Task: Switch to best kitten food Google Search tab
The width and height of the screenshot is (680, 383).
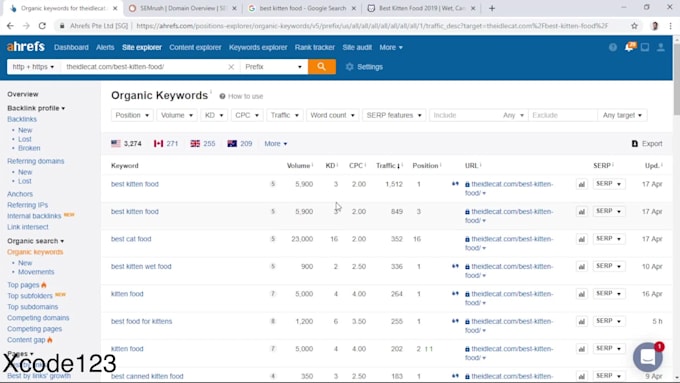Action: click(x=302, y=8)
